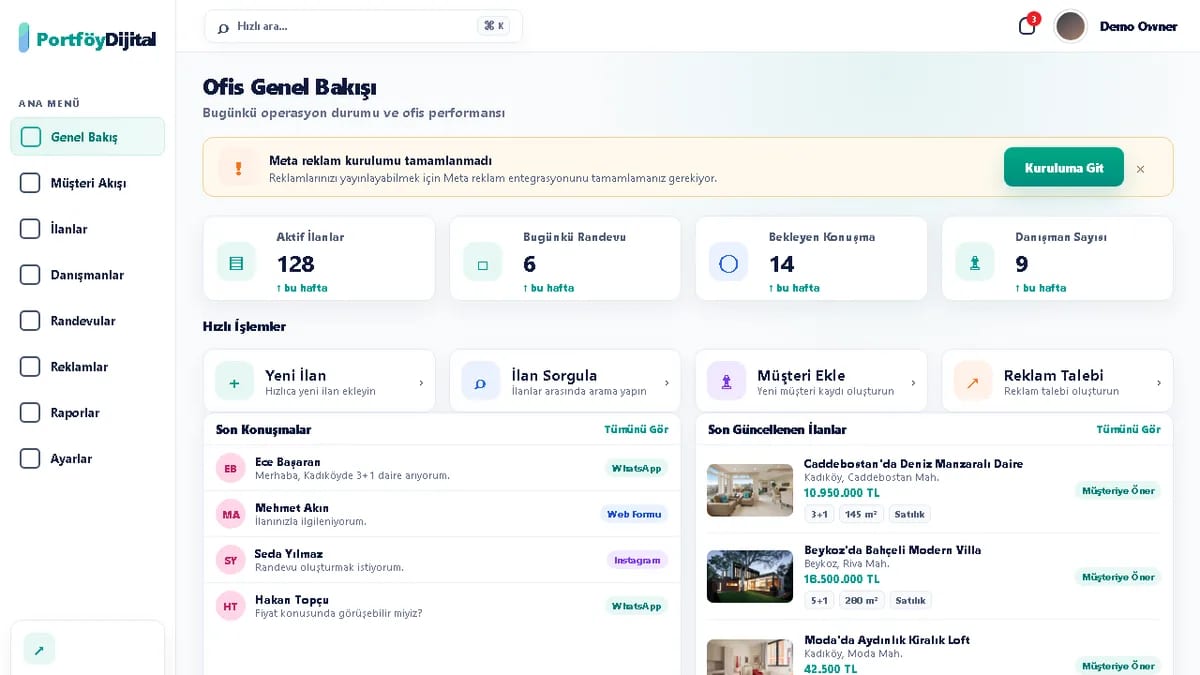Screen dimensions: 1200x675
Task: Click the "Beykoz'da Bahçeli Modern Villa" title
Action: point(892,550)
